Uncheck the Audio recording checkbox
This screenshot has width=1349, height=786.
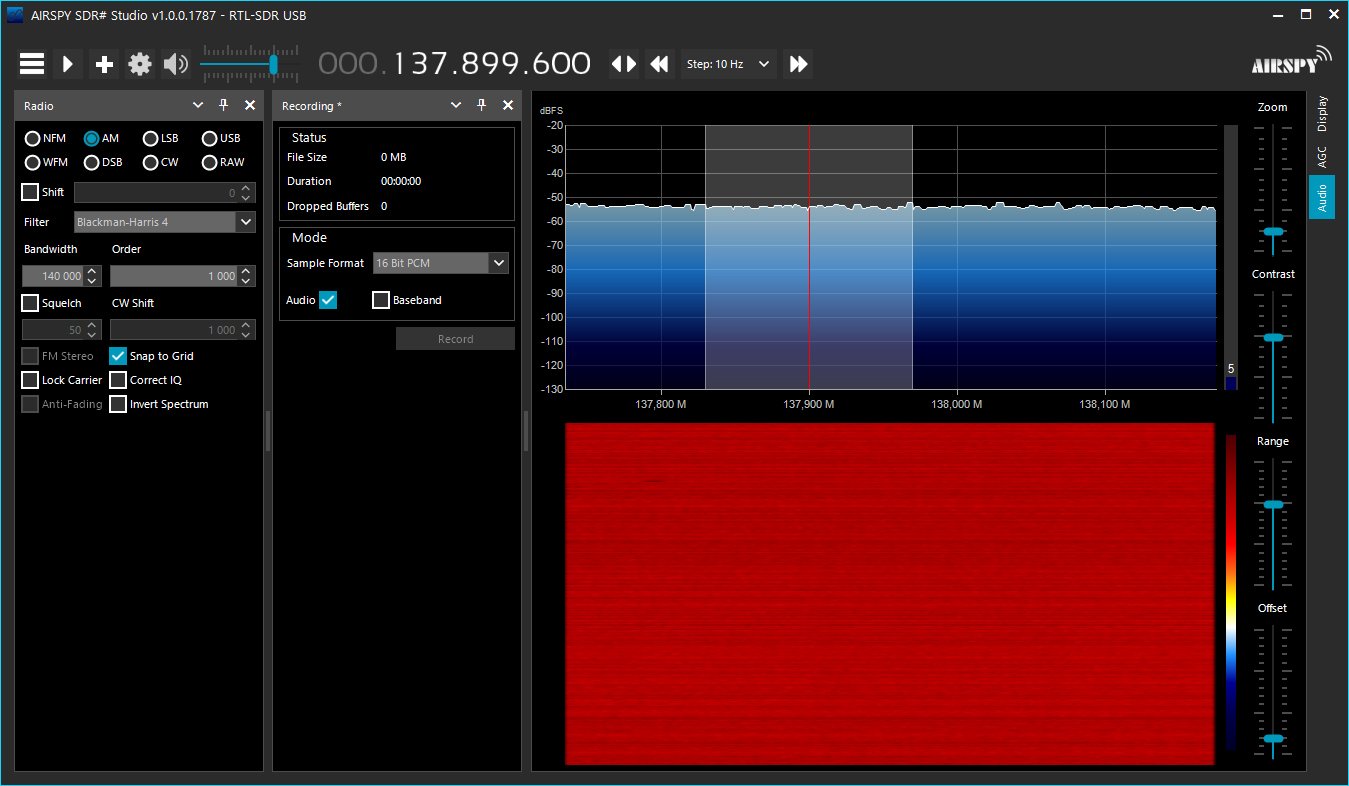[x=328, y=300]
